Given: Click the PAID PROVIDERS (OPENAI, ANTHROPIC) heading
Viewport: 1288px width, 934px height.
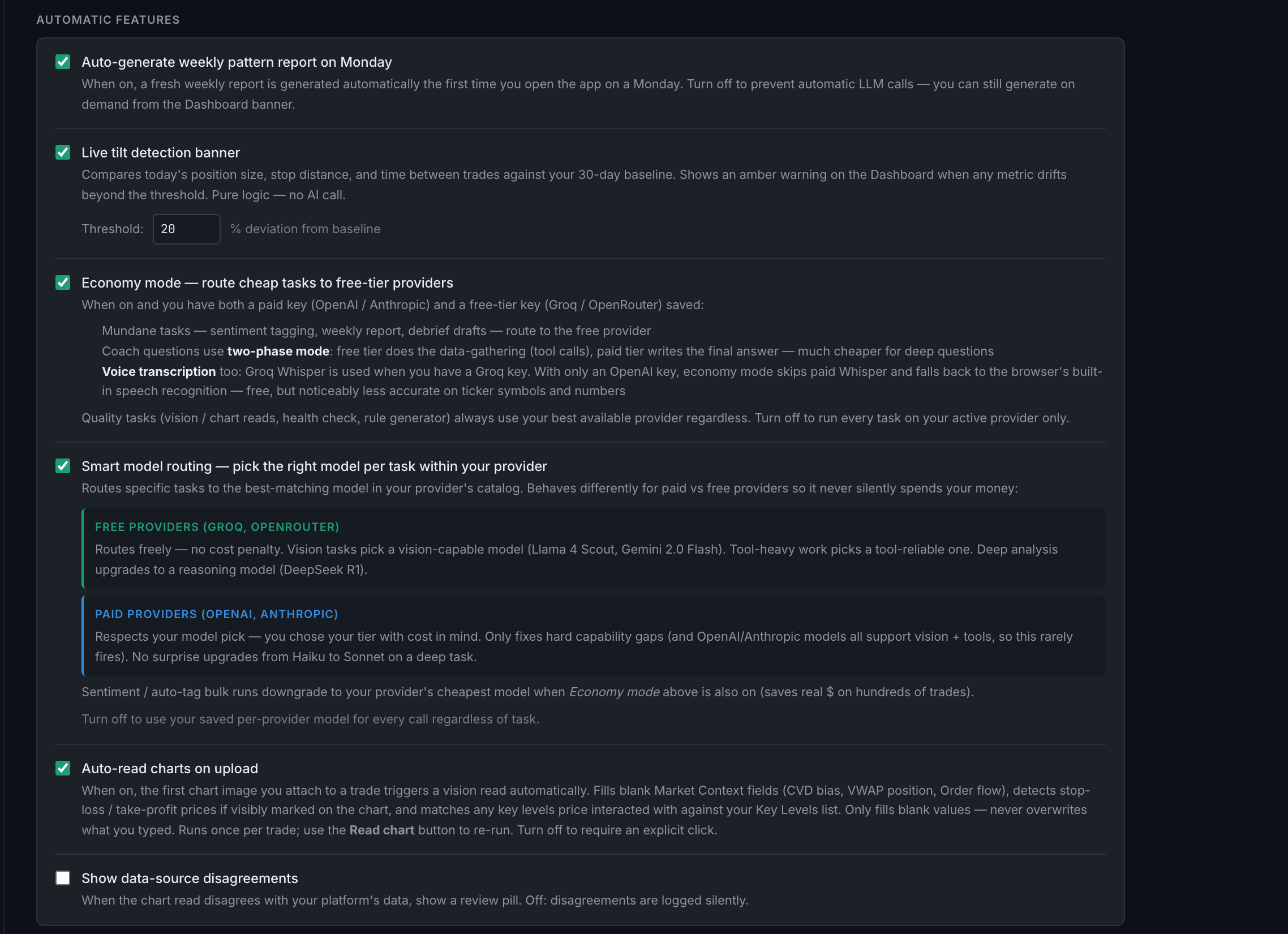Looking at the screenshot, I should click(x=216, y=614).
